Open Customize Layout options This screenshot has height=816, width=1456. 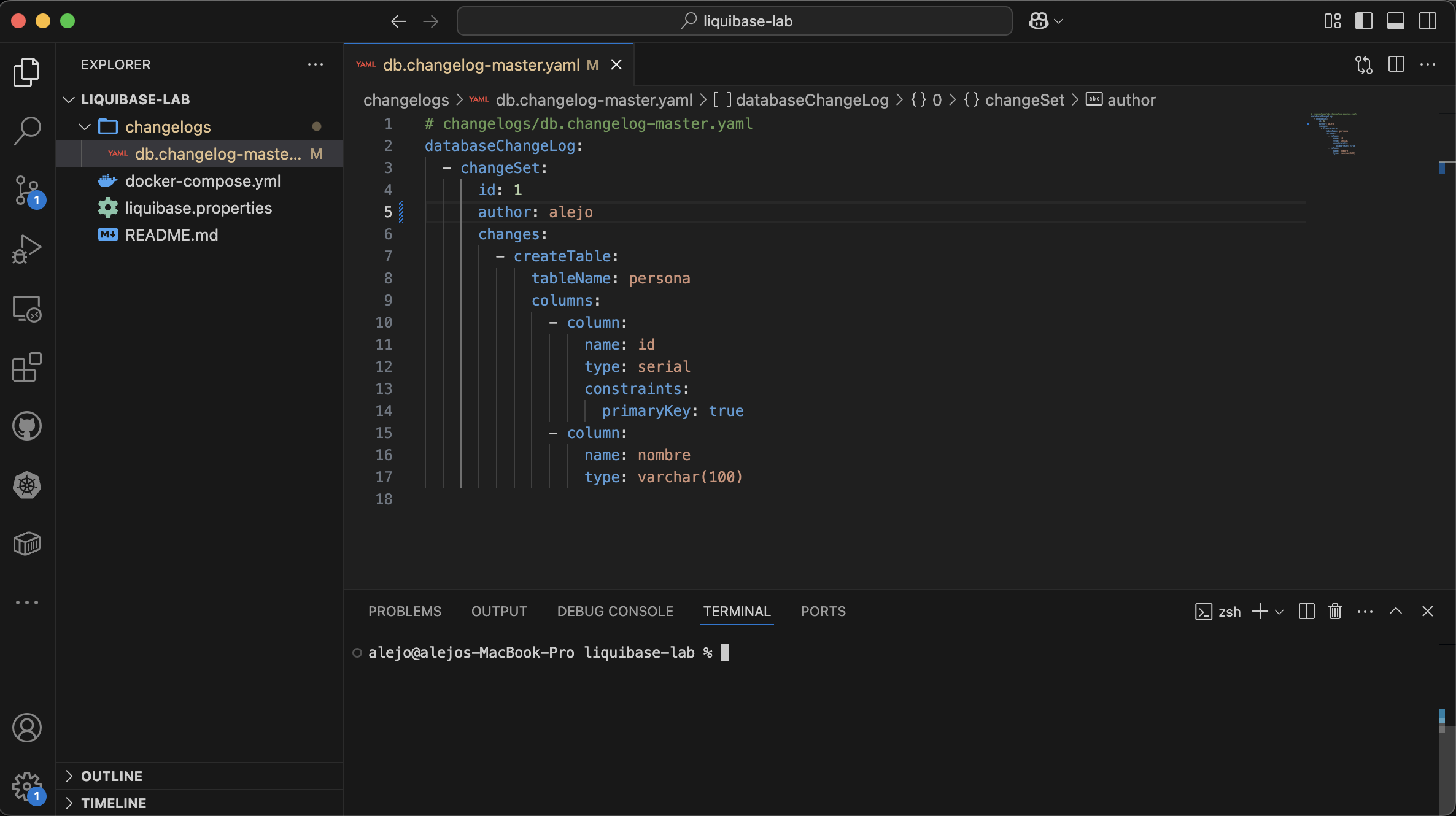coord(1332,21)
